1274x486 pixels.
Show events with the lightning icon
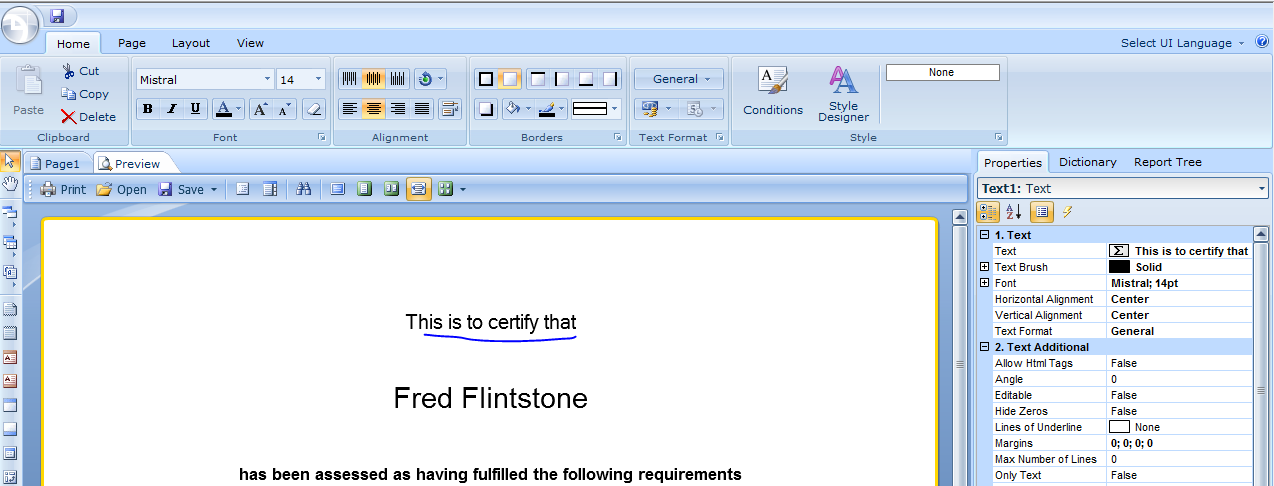point(1067,212)
